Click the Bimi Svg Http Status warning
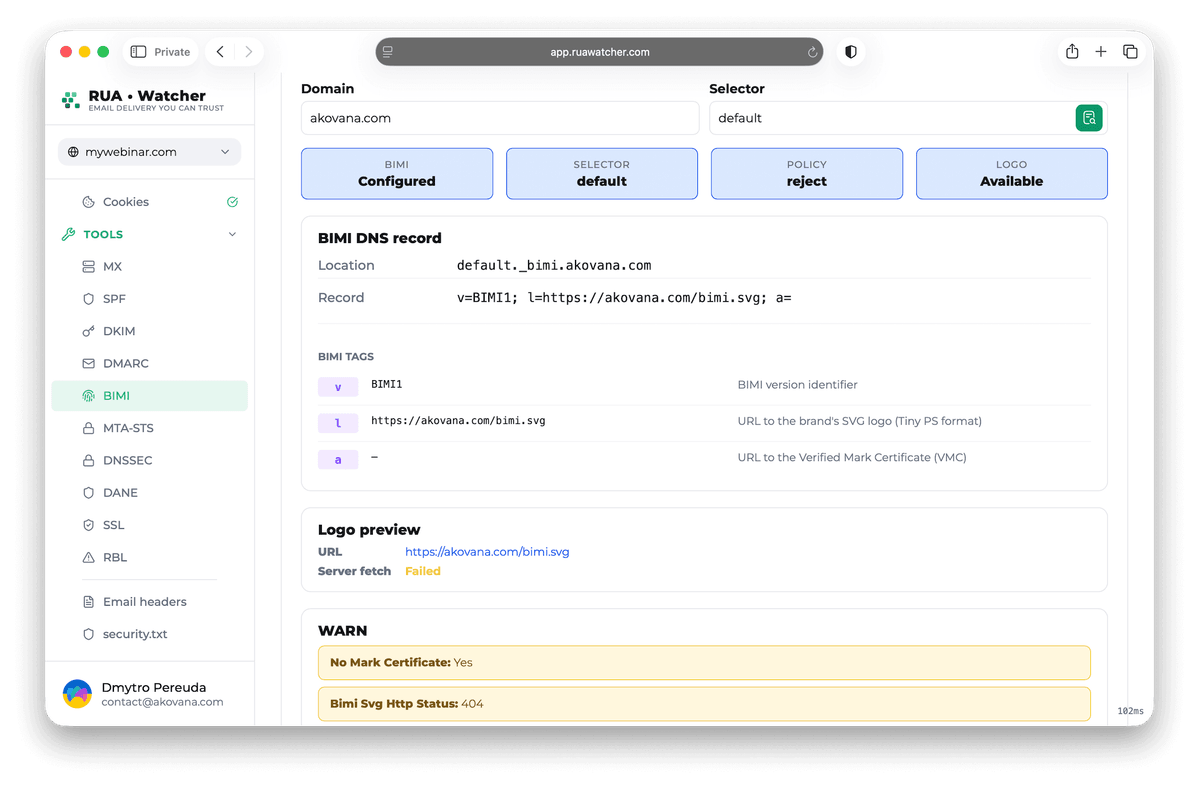Screen dimensions: 1199x786 [x=704, y=703]
